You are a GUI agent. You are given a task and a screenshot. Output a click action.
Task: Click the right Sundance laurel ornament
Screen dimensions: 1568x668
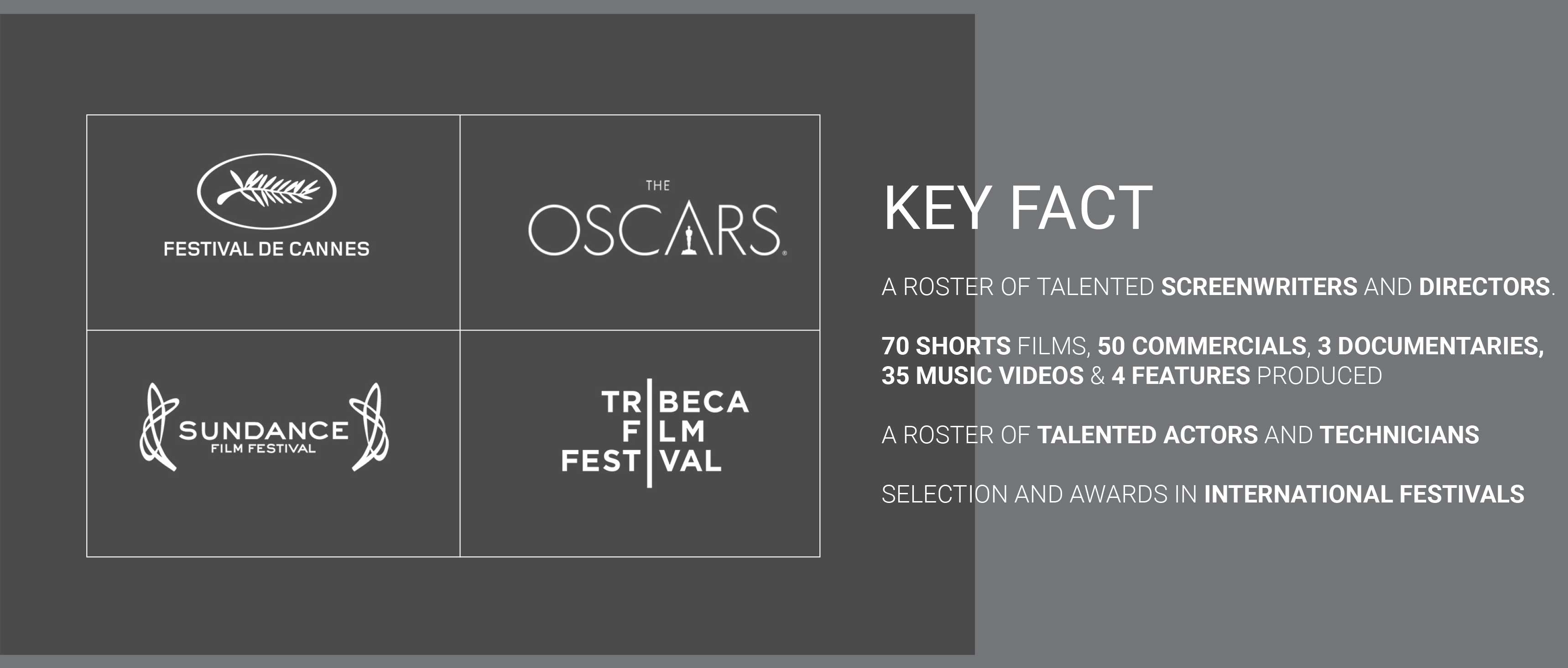pyautogui.click(x=370, y=427)
